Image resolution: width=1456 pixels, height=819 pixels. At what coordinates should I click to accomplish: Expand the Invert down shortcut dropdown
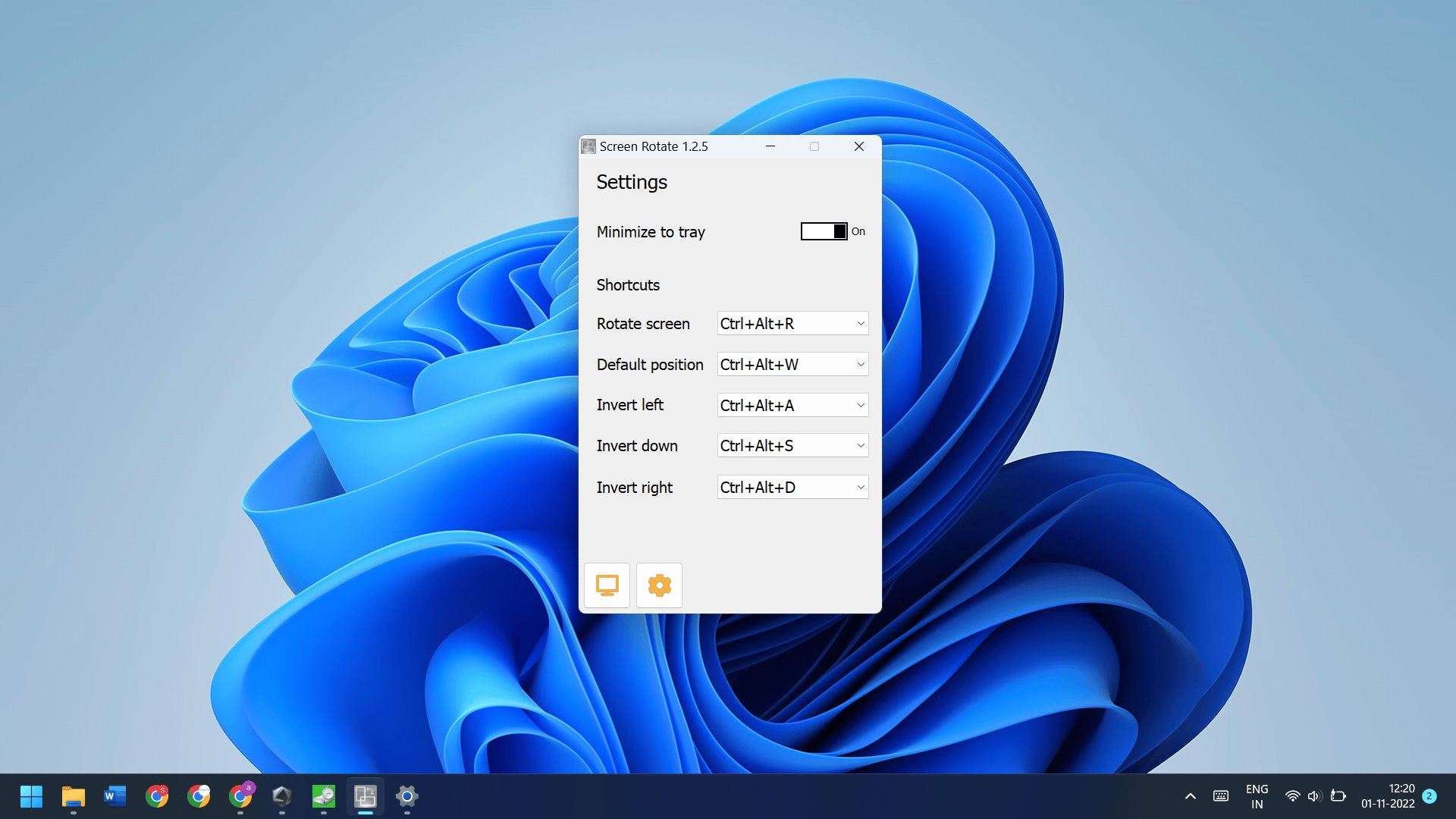pos(792,446)
